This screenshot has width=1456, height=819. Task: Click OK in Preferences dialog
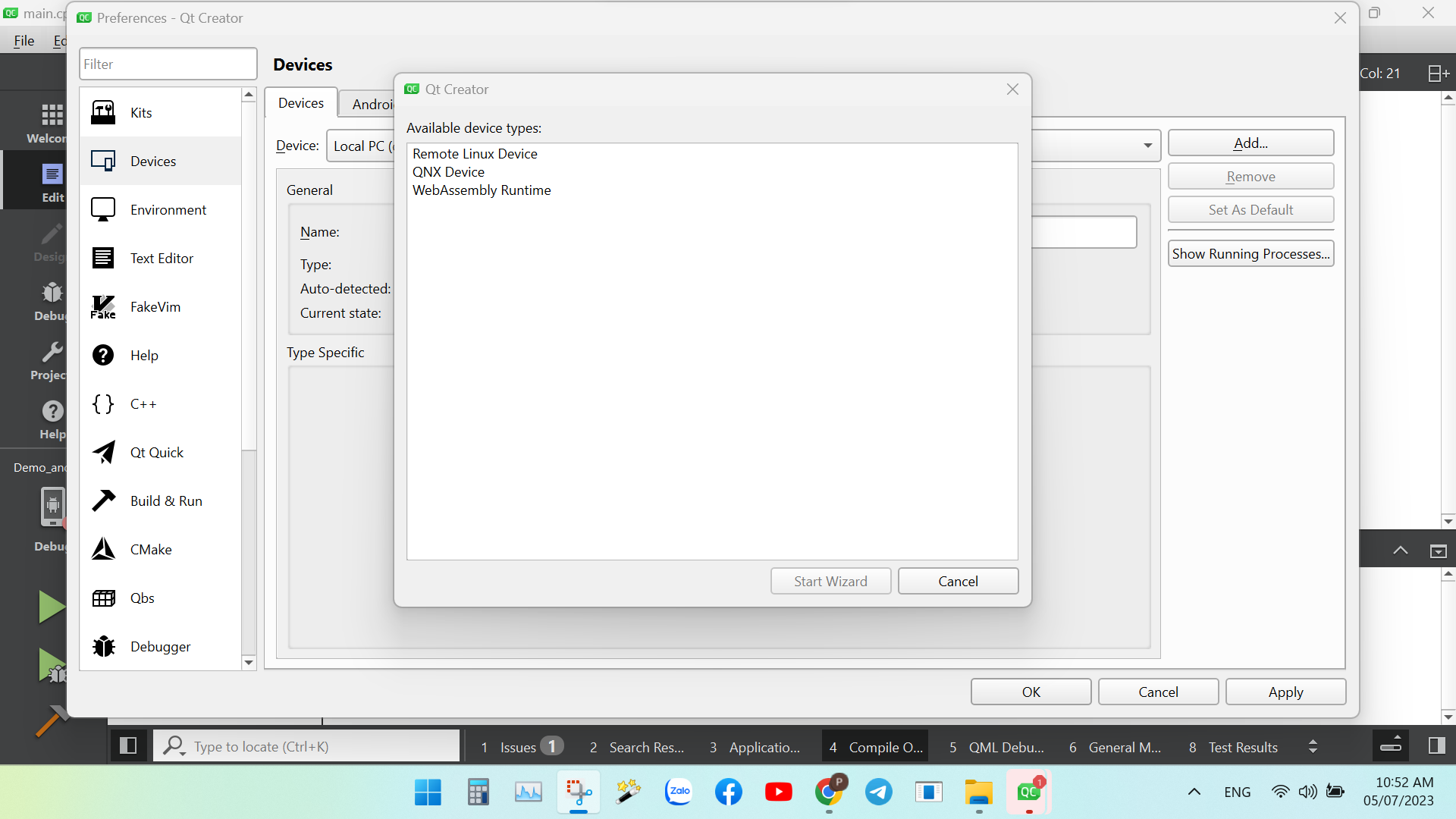tap(1031, 692)
